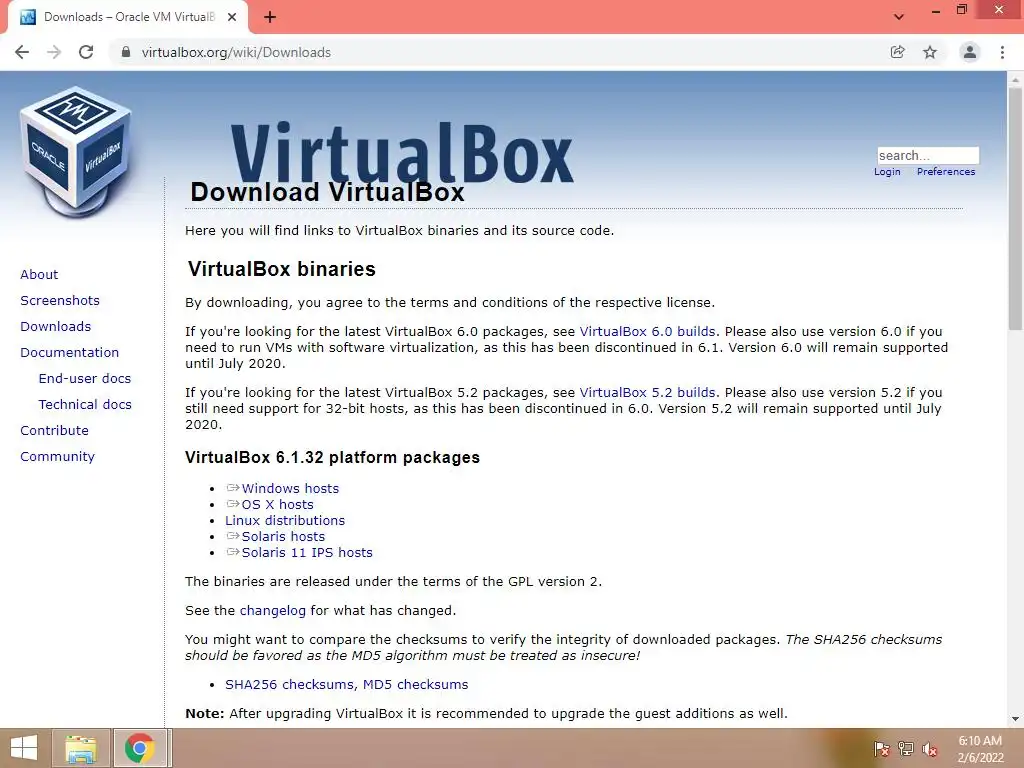Close the Downloads – Oracle VM tab
The height and width of the screenshot is (768, 1024).
tap(232, 17)
